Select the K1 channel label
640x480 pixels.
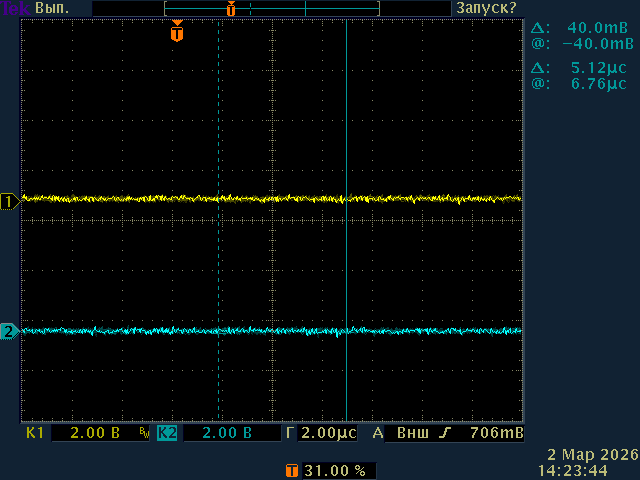coord(35,434)
